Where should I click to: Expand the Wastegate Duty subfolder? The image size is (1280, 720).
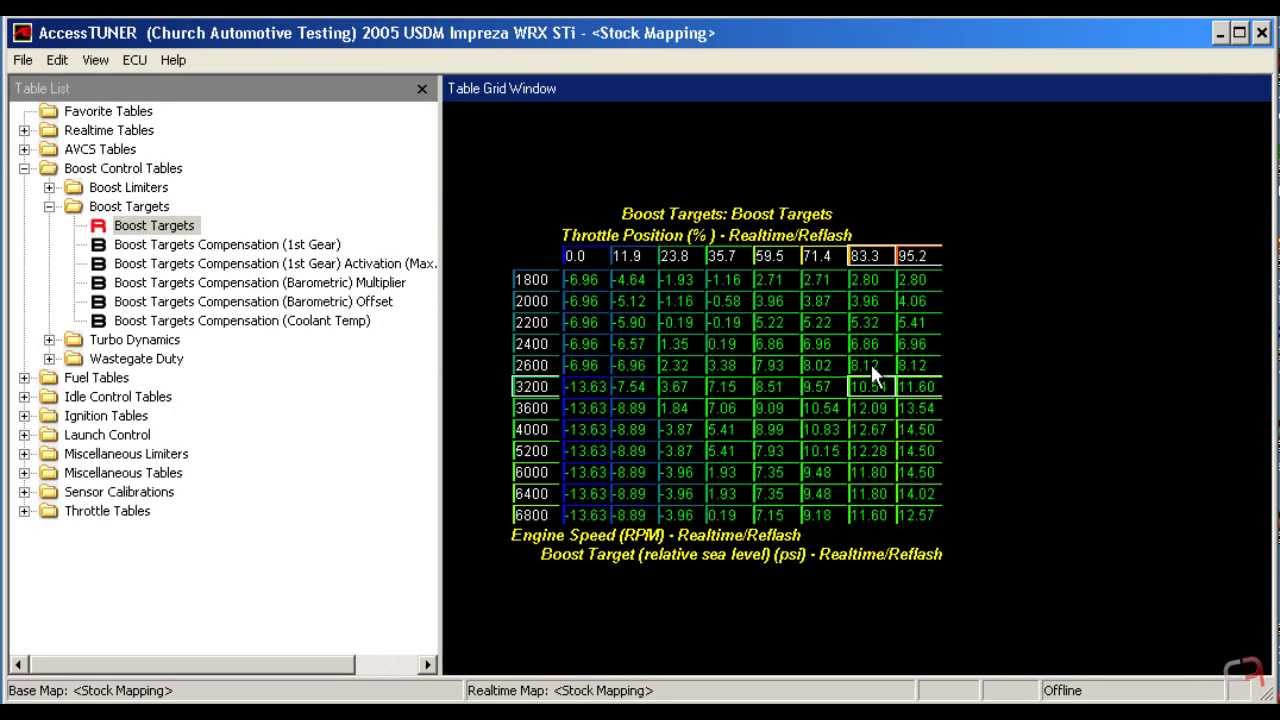click(49, 359)
